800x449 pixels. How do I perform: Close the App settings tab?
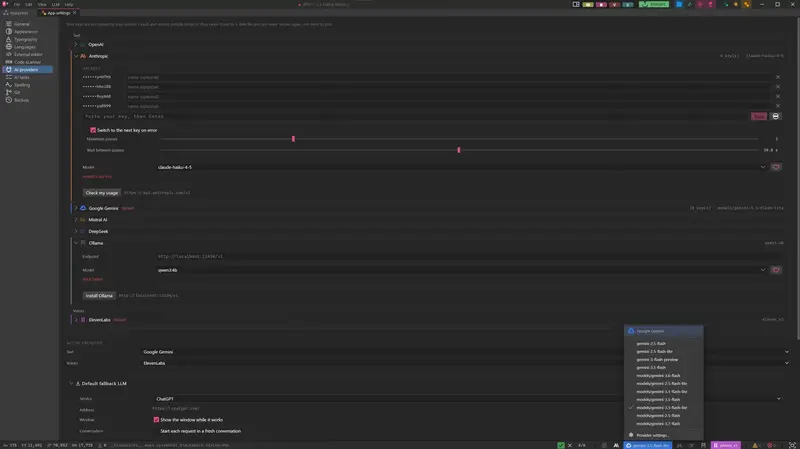click(74, 13)
